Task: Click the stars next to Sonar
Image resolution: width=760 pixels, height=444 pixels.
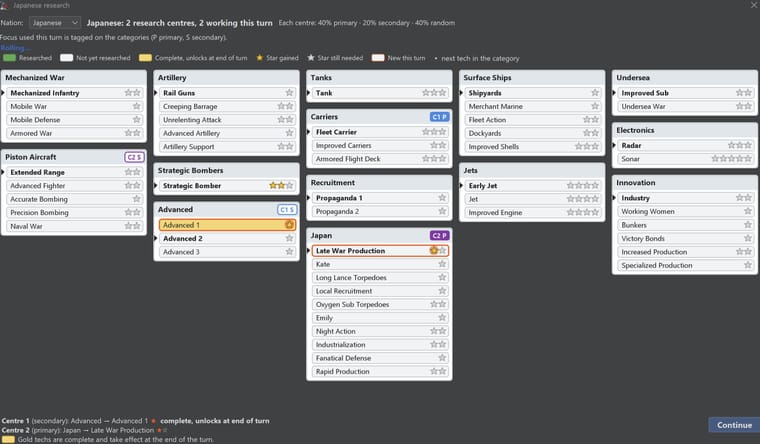Action: click(x=731, y=159)
